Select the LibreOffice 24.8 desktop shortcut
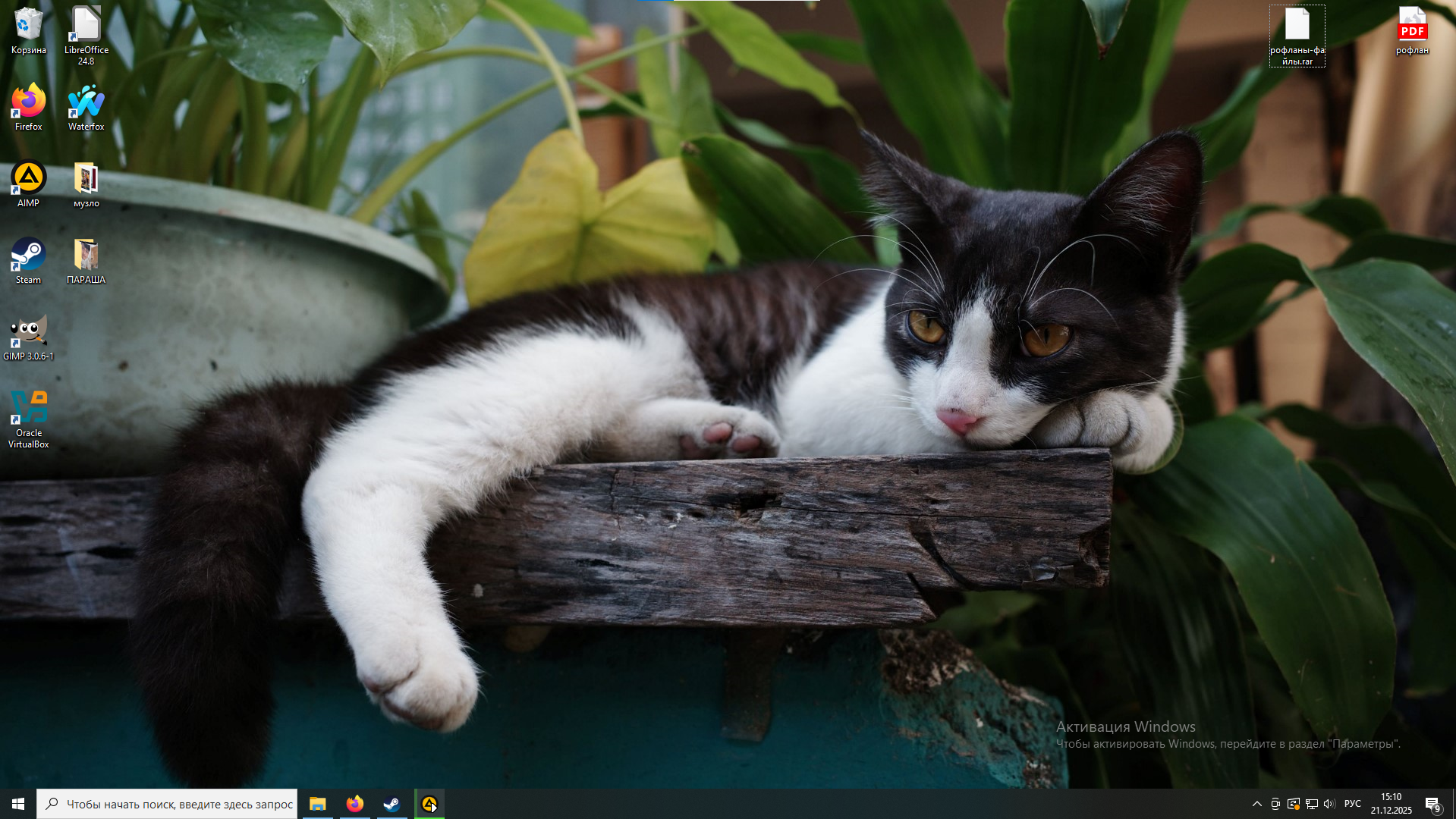This screenshot has height=819, width=1456. [86, 36]
